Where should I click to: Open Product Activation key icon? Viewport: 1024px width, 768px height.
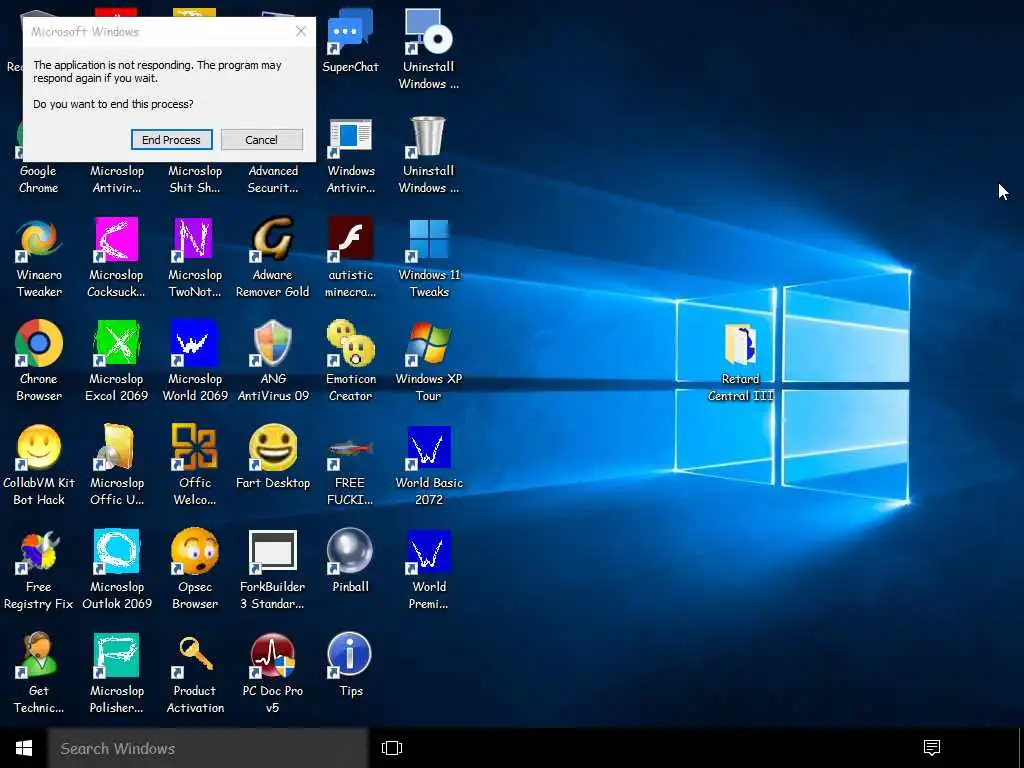click(195, 673)
